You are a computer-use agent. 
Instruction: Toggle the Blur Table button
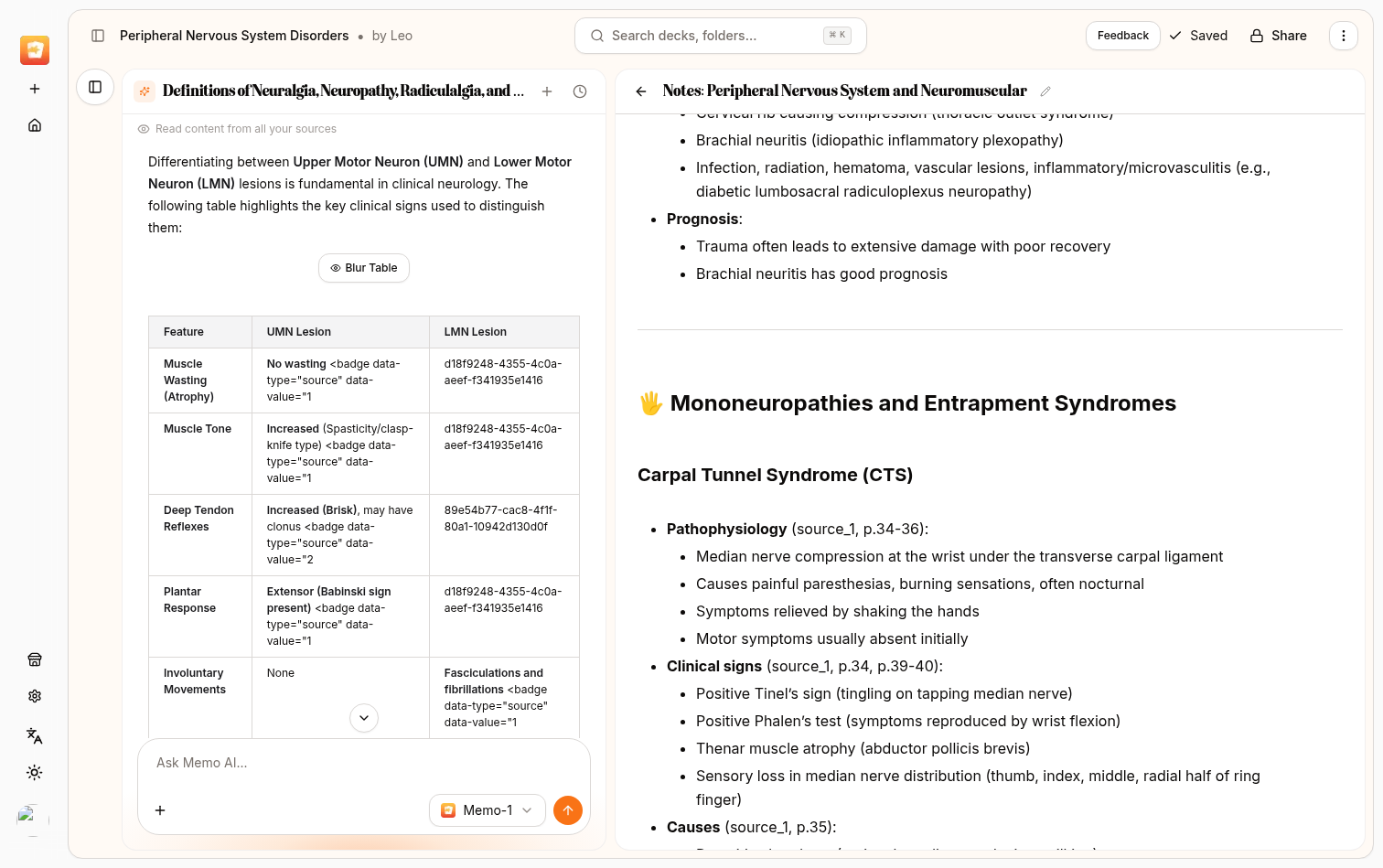tap(364, 268)
